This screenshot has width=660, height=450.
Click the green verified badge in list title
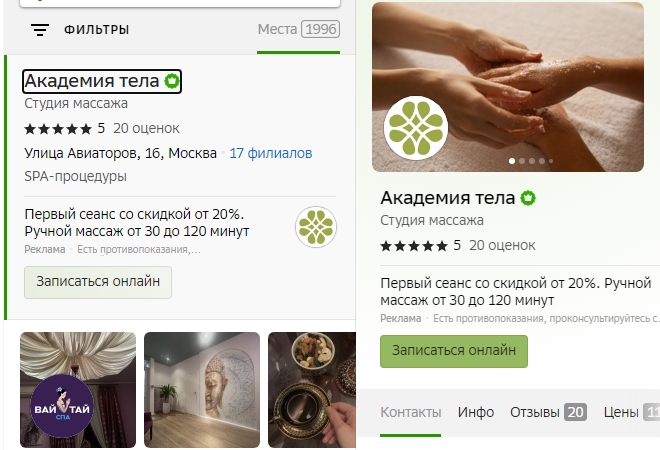pos(172,81)
